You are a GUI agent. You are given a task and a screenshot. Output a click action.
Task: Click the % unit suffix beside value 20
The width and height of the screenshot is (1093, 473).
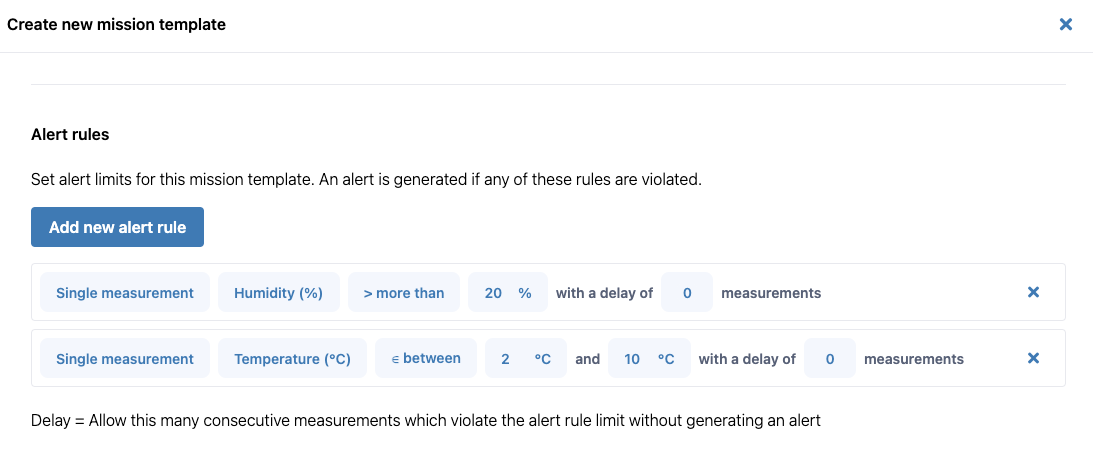pos(524,293)
